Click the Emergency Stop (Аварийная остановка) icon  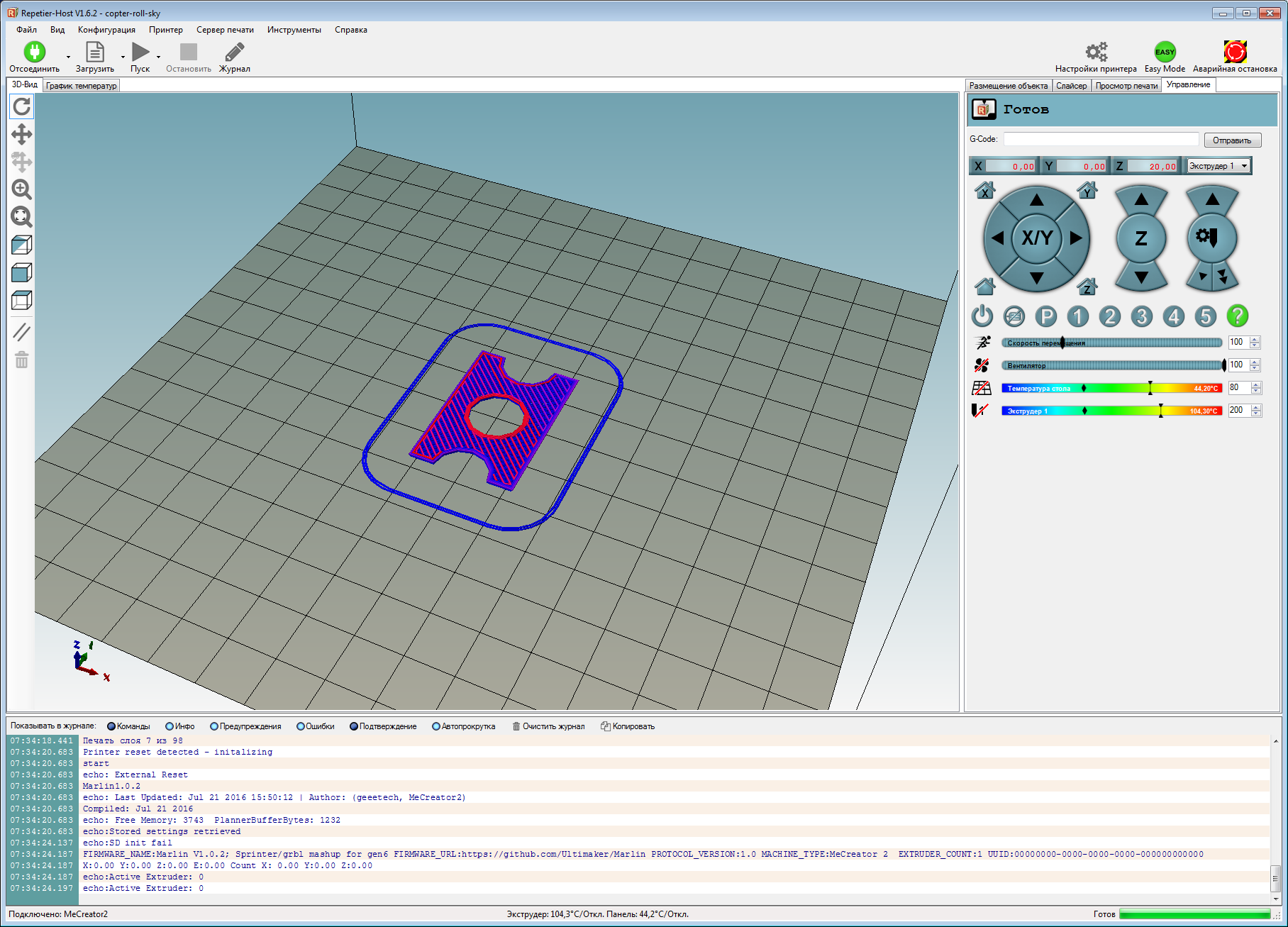[1235, 52]
